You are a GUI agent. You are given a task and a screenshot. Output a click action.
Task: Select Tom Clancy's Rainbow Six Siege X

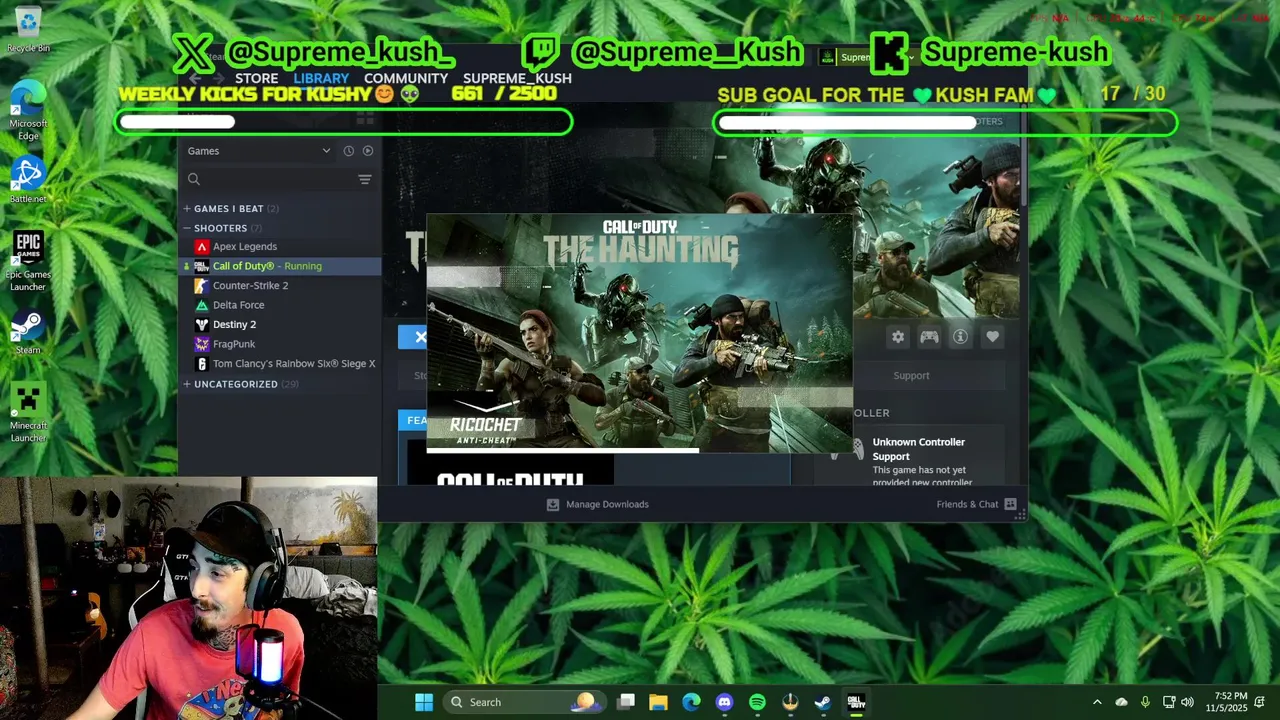coord(280,364)
